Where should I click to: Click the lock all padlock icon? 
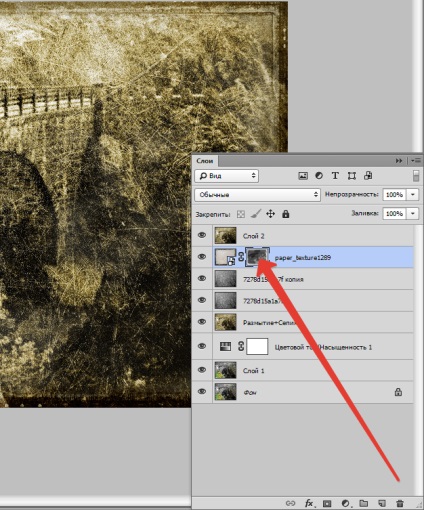point(286,214)
